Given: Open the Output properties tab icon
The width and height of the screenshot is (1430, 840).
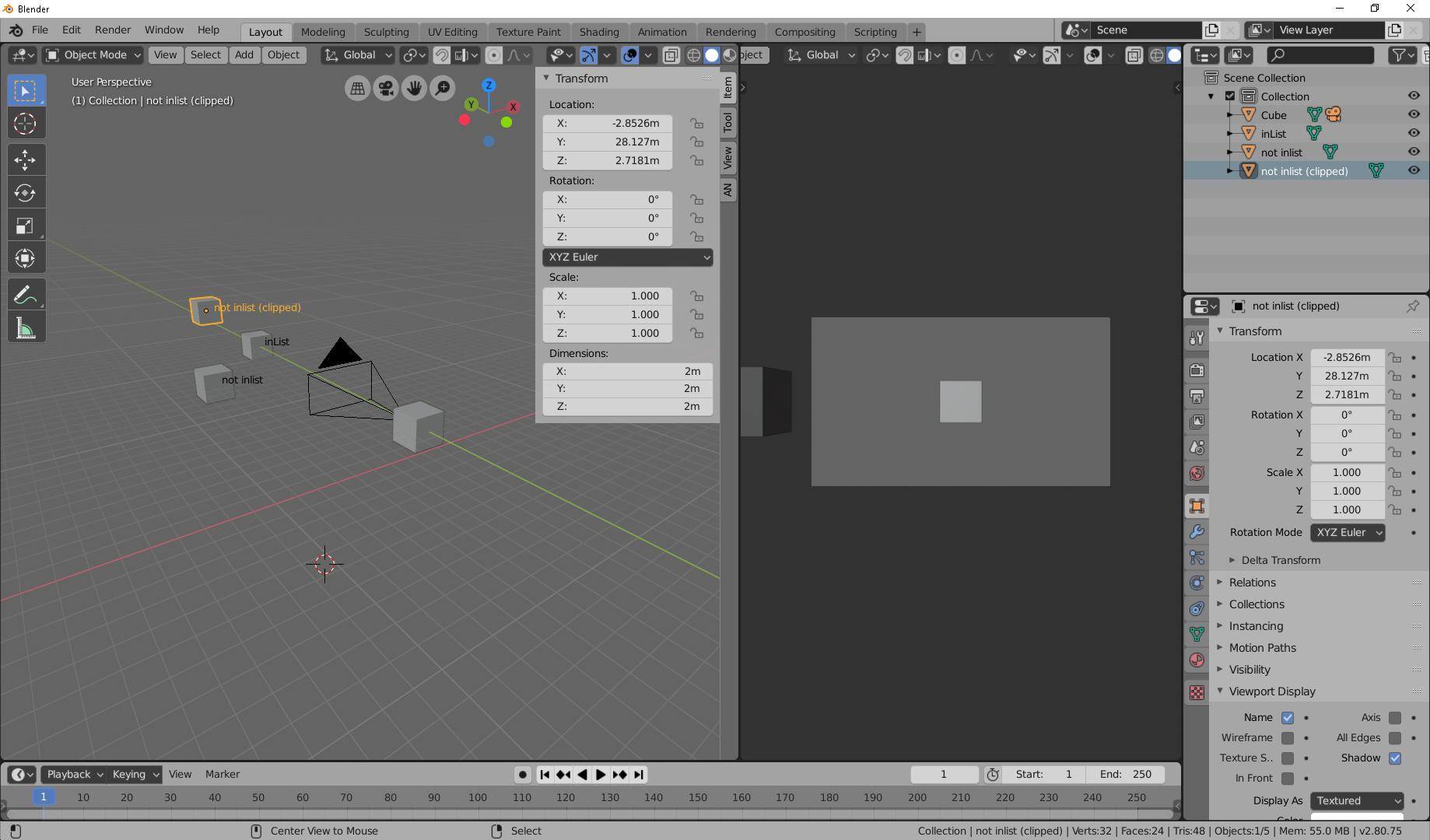Looking at the screenshot, I should tap(1197, 396).
